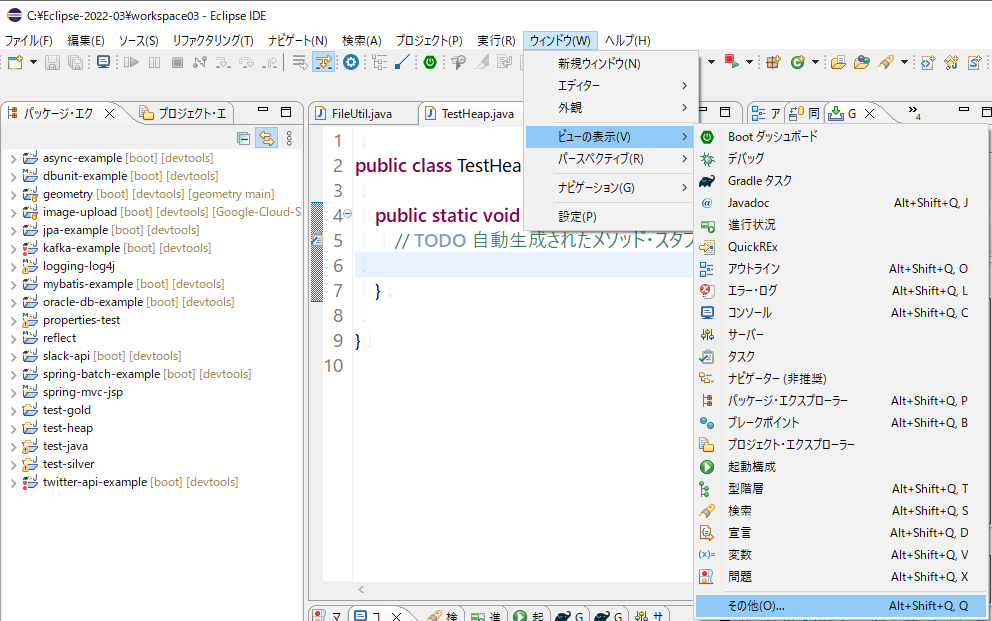
Task: Show the 問題 view
Action: [841, 577]
